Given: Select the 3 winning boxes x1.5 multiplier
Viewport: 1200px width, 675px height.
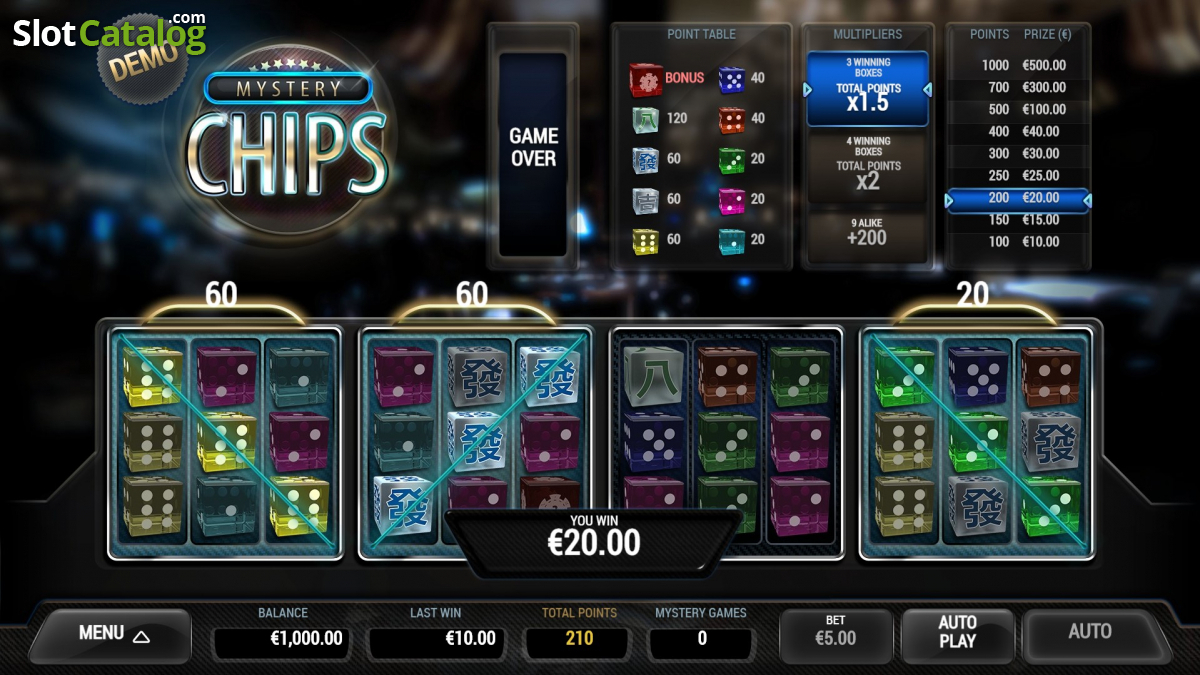Looking at the screenshot, I should pos(867,89).
